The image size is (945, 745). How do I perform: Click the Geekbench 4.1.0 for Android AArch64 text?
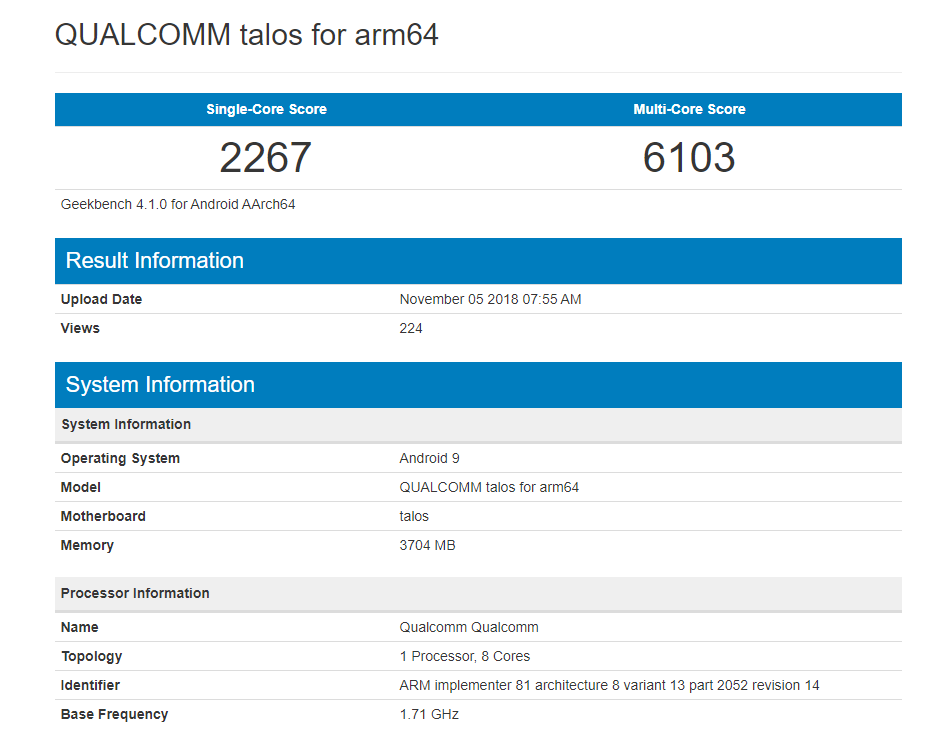178,204
